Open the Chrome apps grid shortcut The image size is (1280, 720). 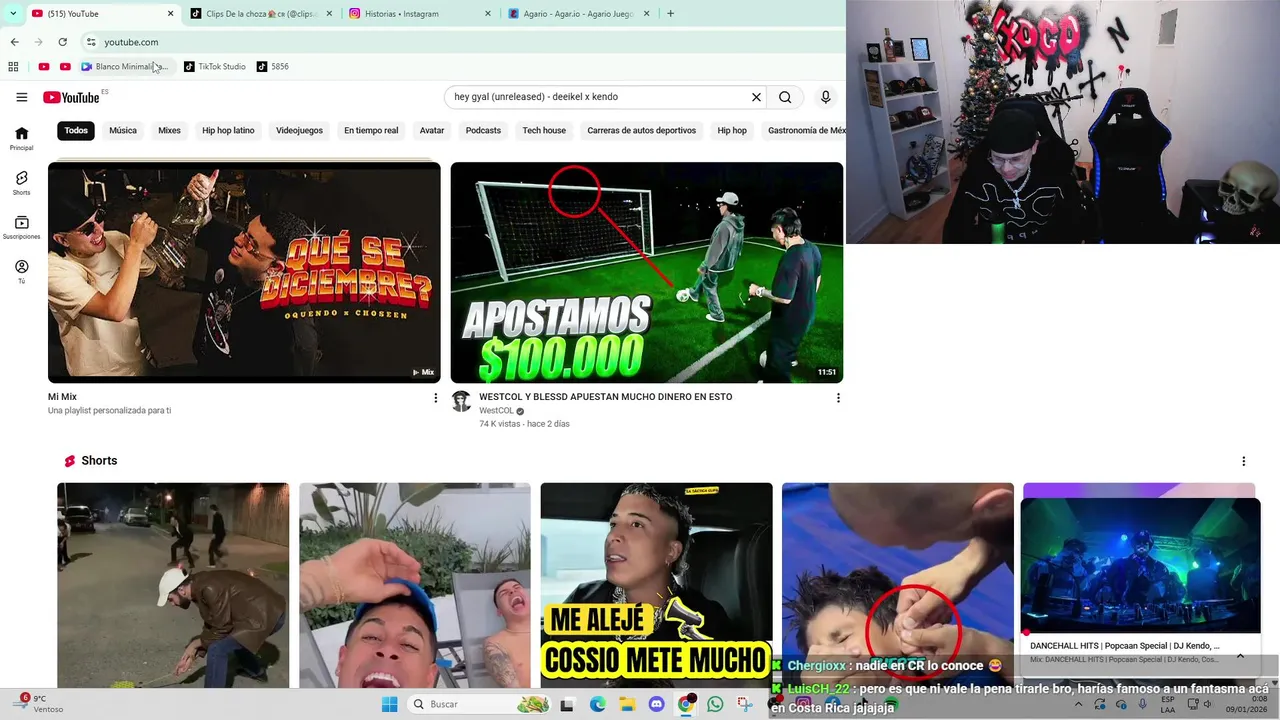point(13,67)
